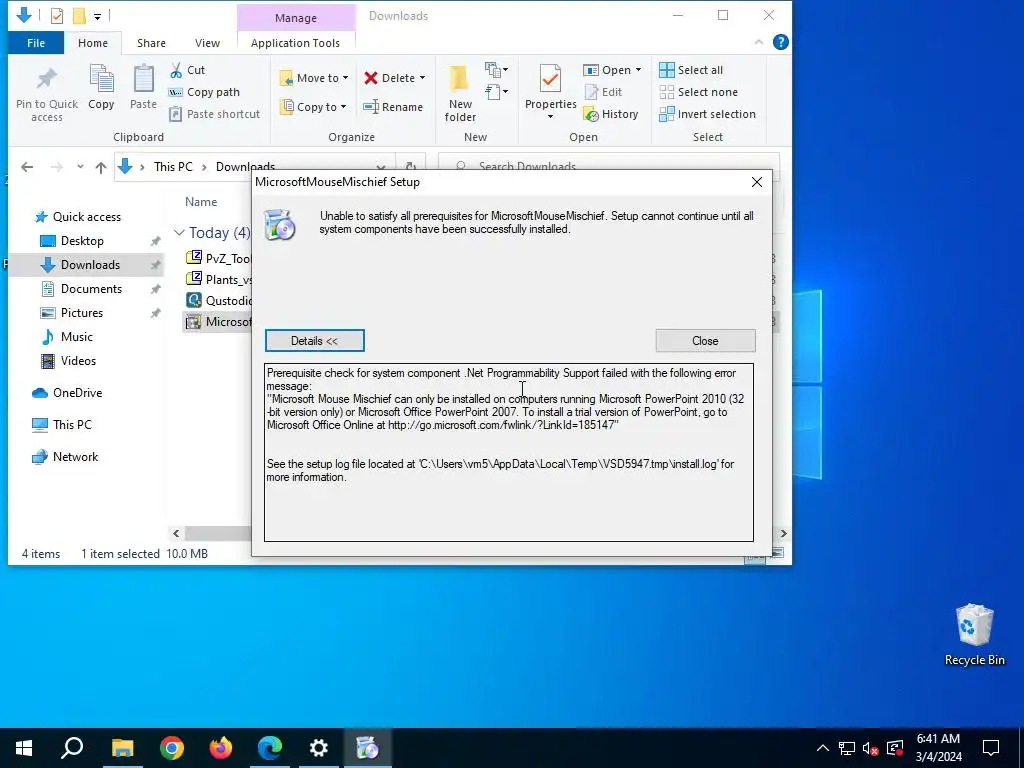Open taskbar Search
The height and width of the screenshot is (768, 1024).
72,748
